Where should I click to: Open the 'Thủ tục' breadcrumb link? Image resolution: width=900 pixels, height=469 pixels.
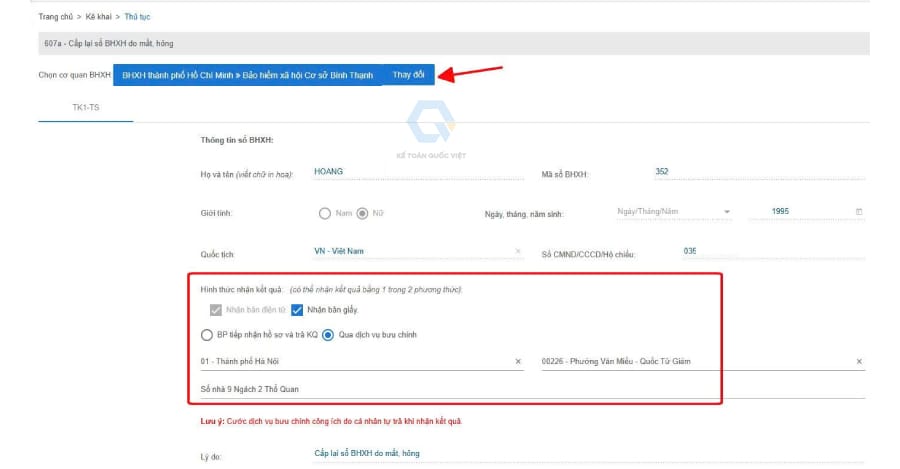tap(137, 17)
